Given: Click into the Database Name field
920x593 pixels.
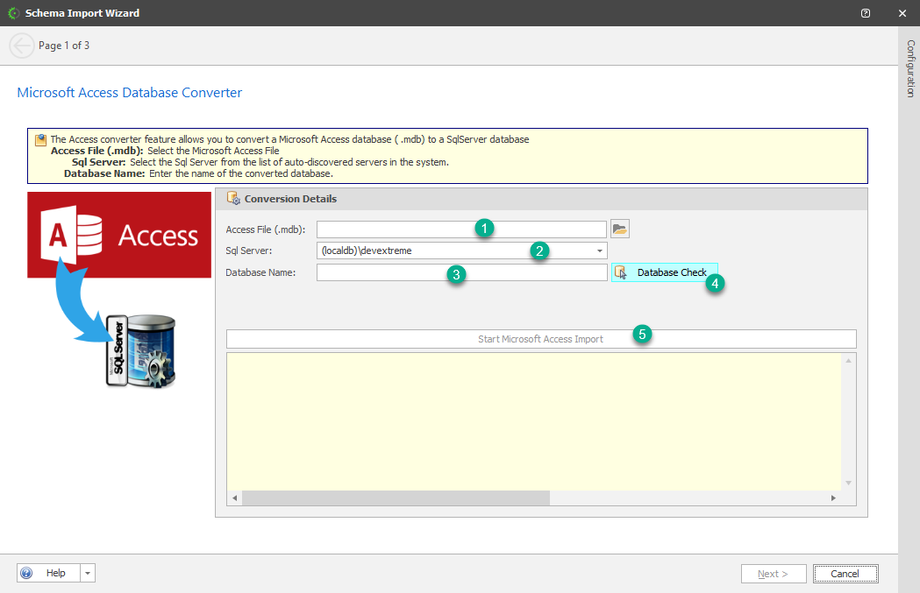Looking at the screenshot, I should point(462,273).
